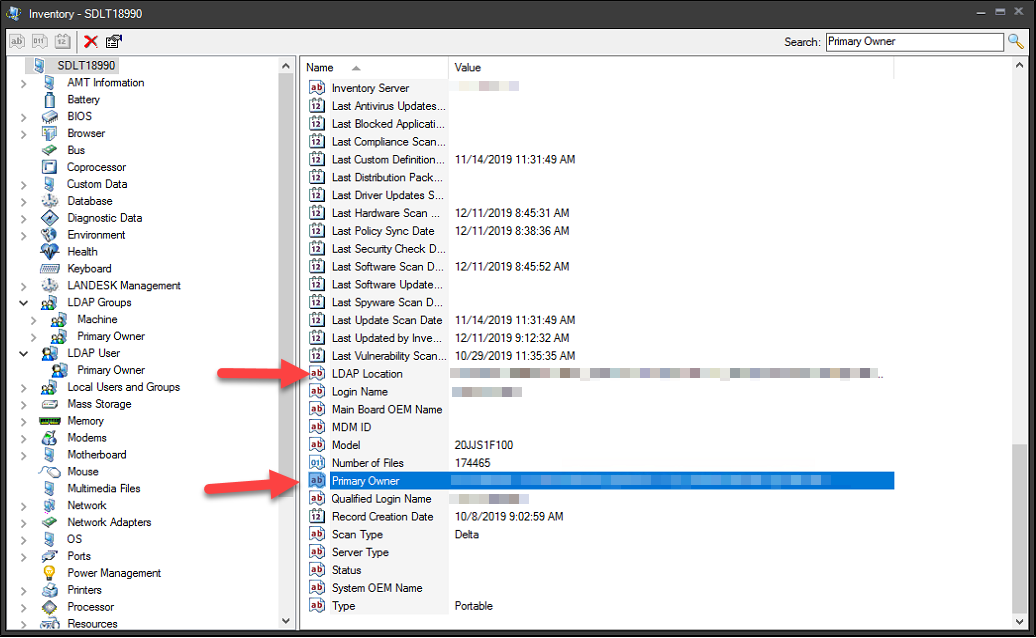Collapse the LDAP Groups tree node
This screenshot has height=638, width=1036.
[24, 303]
